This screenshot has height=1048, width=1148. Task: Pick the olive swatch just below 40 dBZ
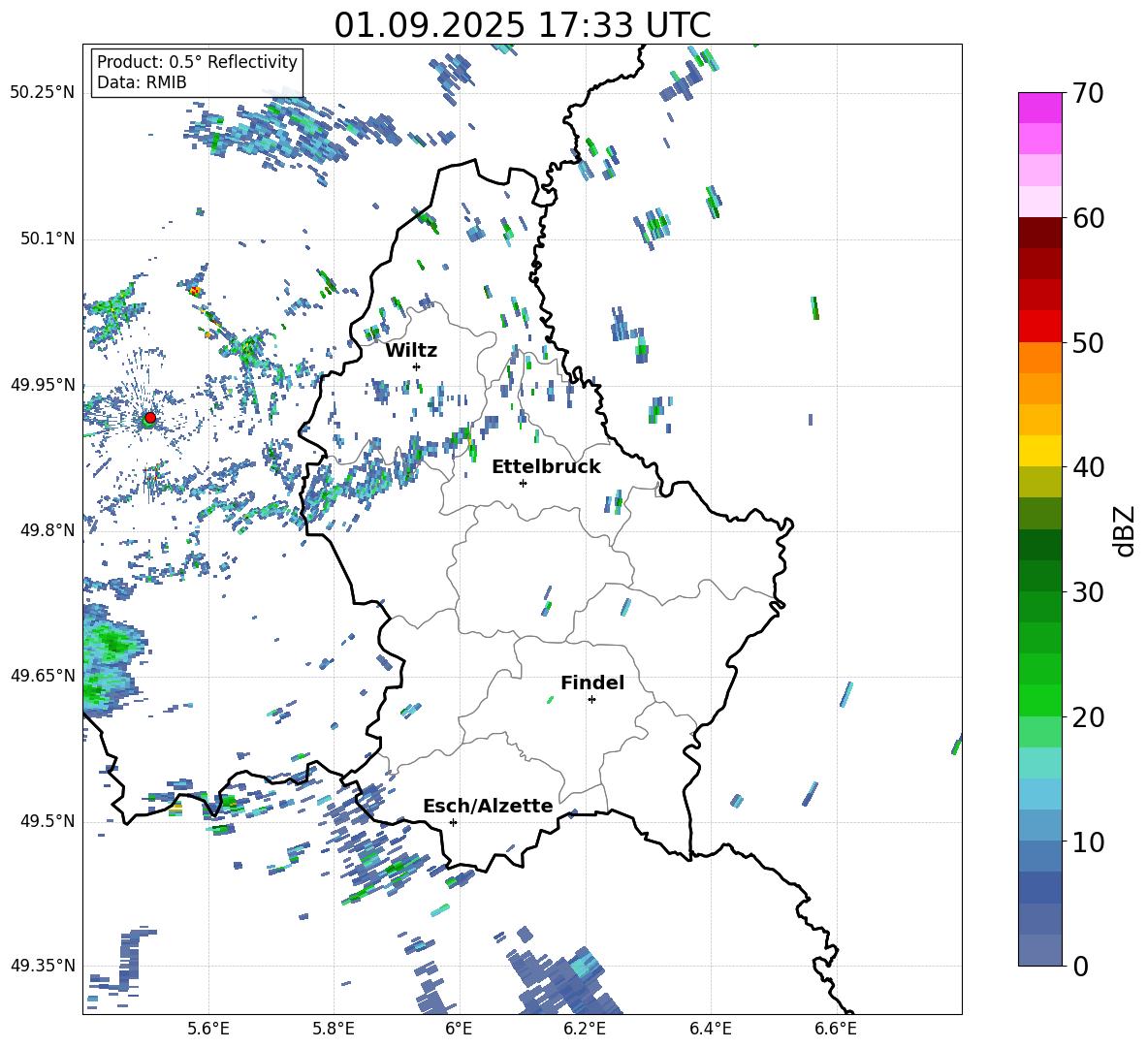click(1039, 482)
